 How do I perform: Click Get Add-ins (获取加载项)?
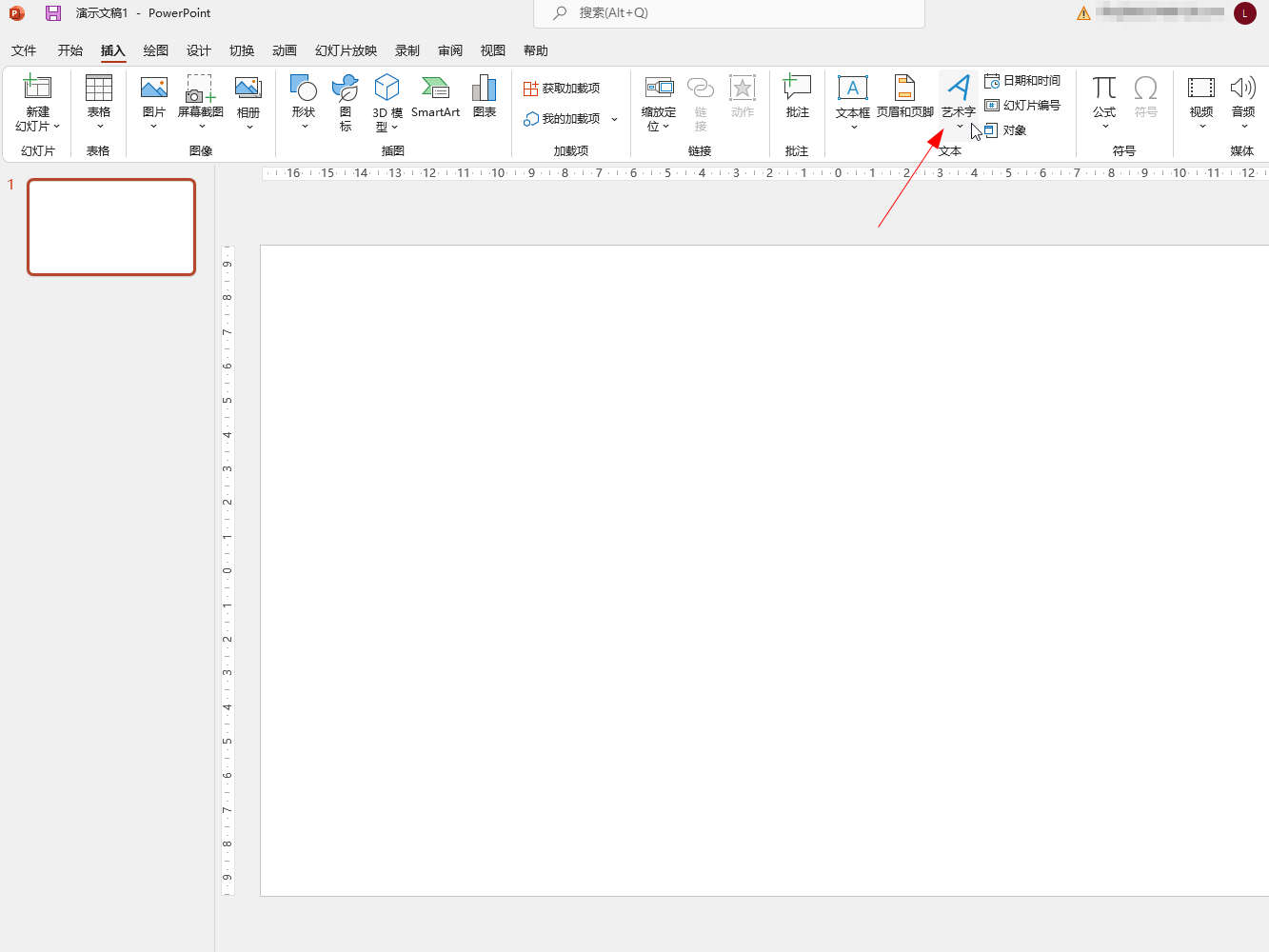562,89
